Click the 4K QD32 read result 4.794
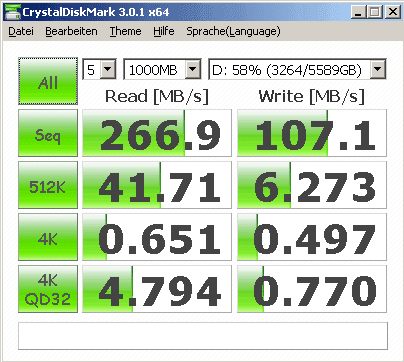This screenshot has width=404, height=362. click(x=157, y=289)
